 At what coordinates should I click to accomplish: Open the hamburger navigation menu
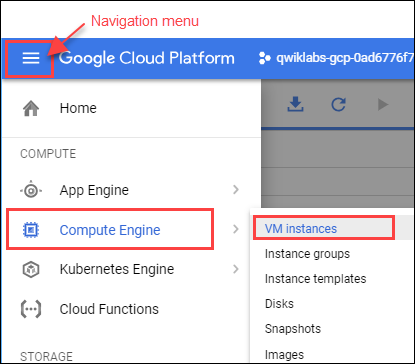pyautogui.click(x=31, y=58)
